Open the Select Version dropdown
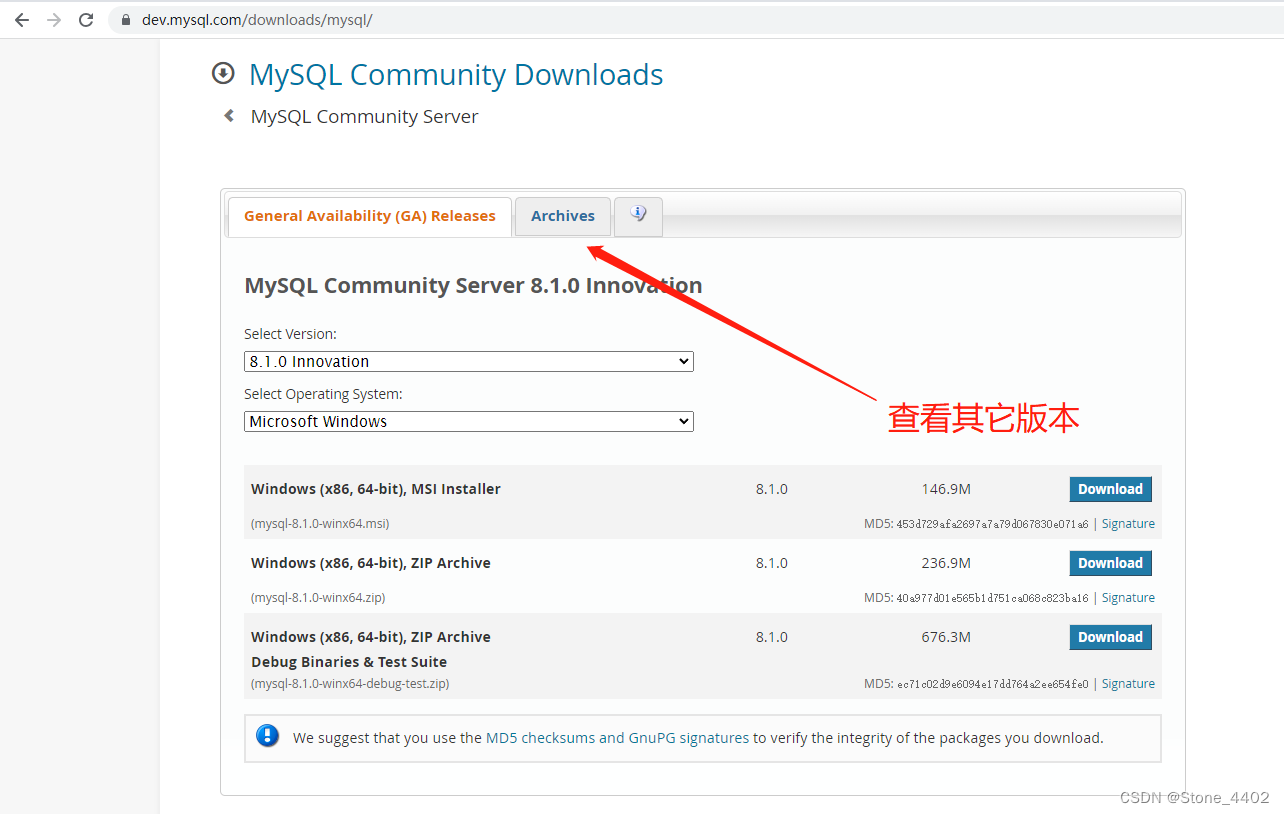 tap(469, 361)
